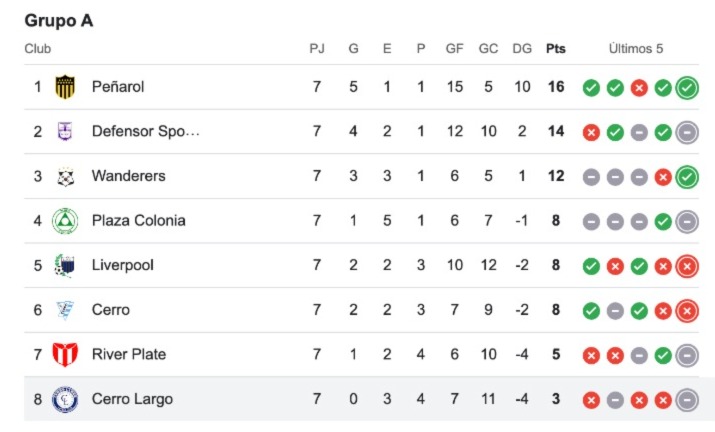Click the Liverpool club crest

click(x=65, y=265)
